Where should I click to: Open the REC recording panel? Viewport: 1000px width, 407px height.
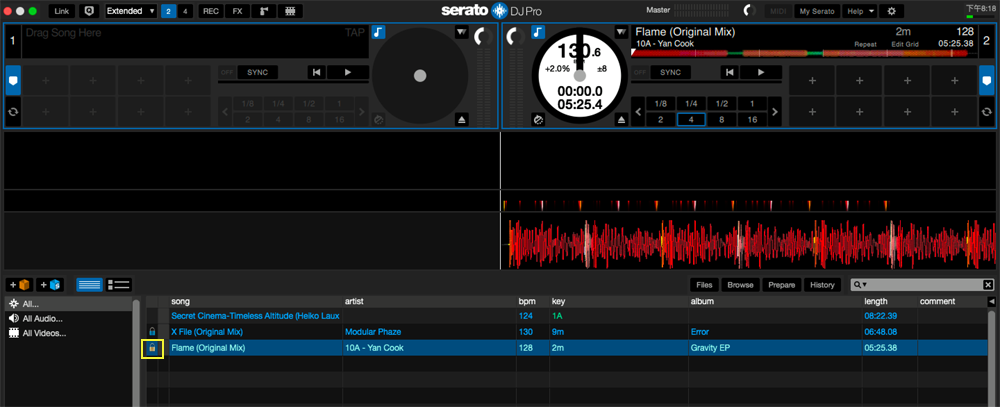click(211, 11)
